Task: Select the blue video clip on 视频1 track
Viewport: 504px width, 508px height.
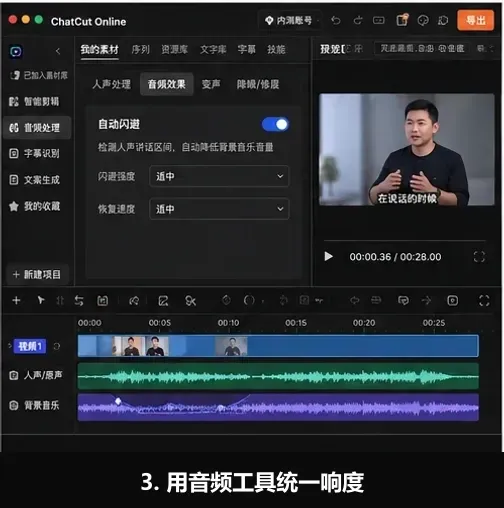Action: 278,346
